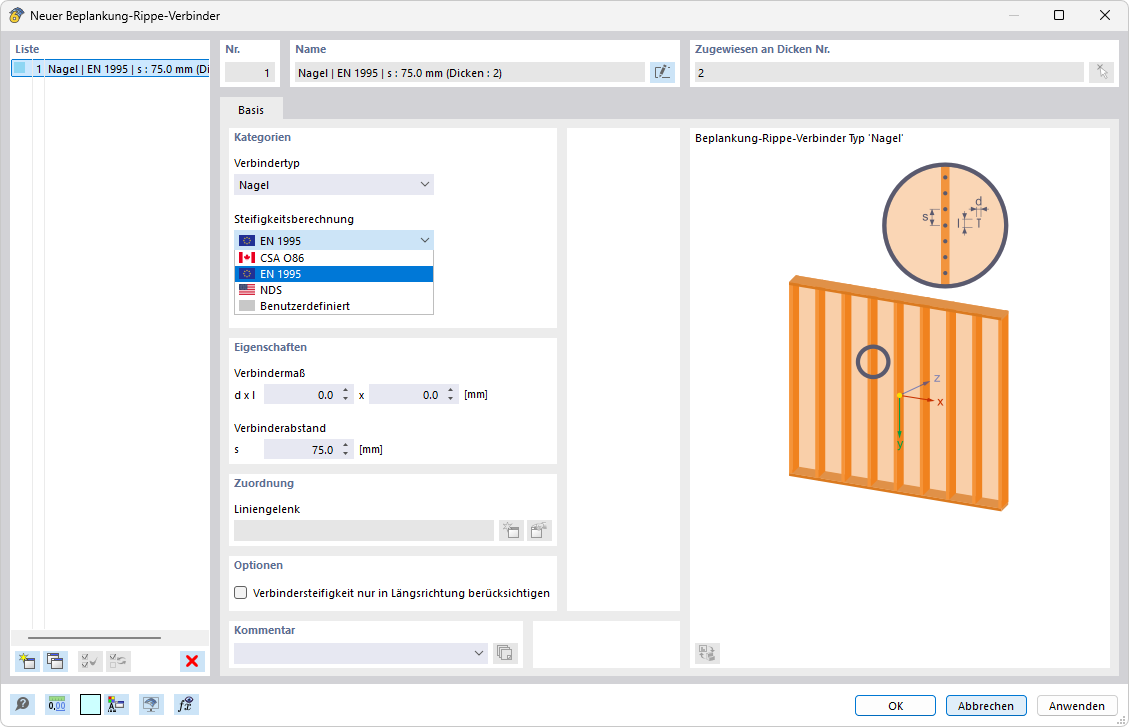Close the dialog with the X button
The image size is (1129, 727).
click(1105, 15)
